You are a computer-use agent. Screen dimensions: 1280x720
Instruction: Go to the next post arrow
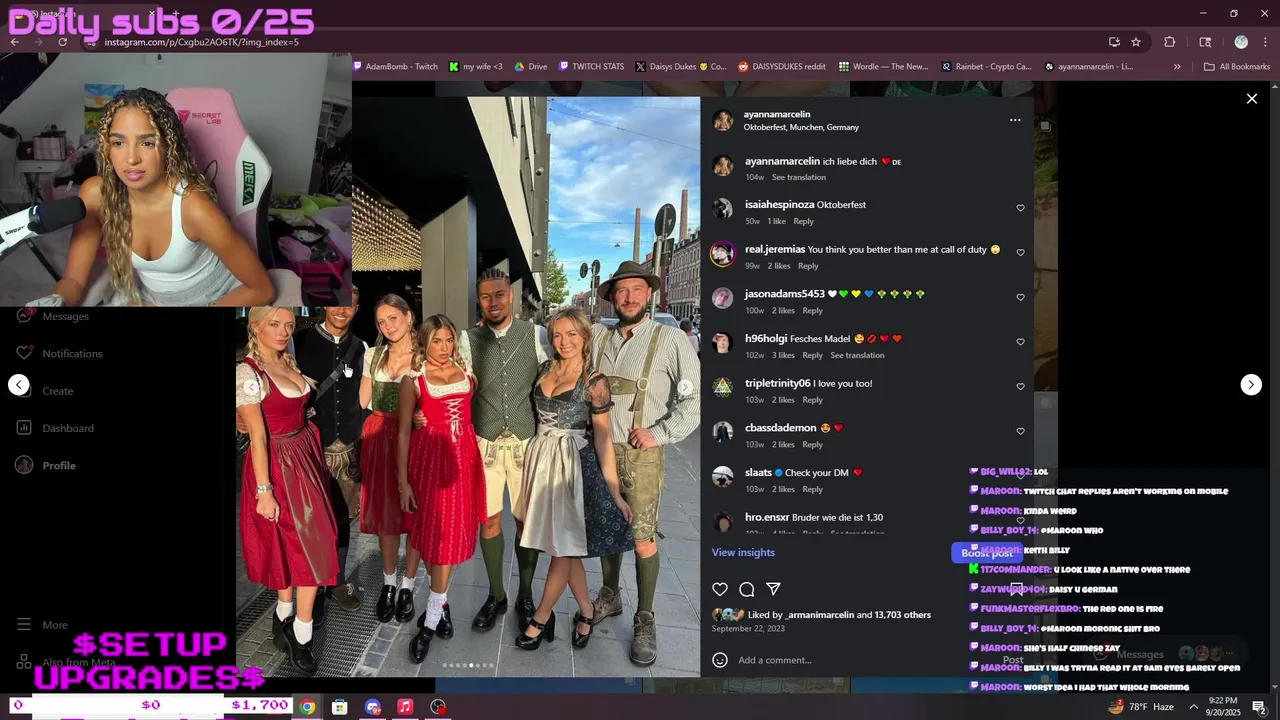1251,385
